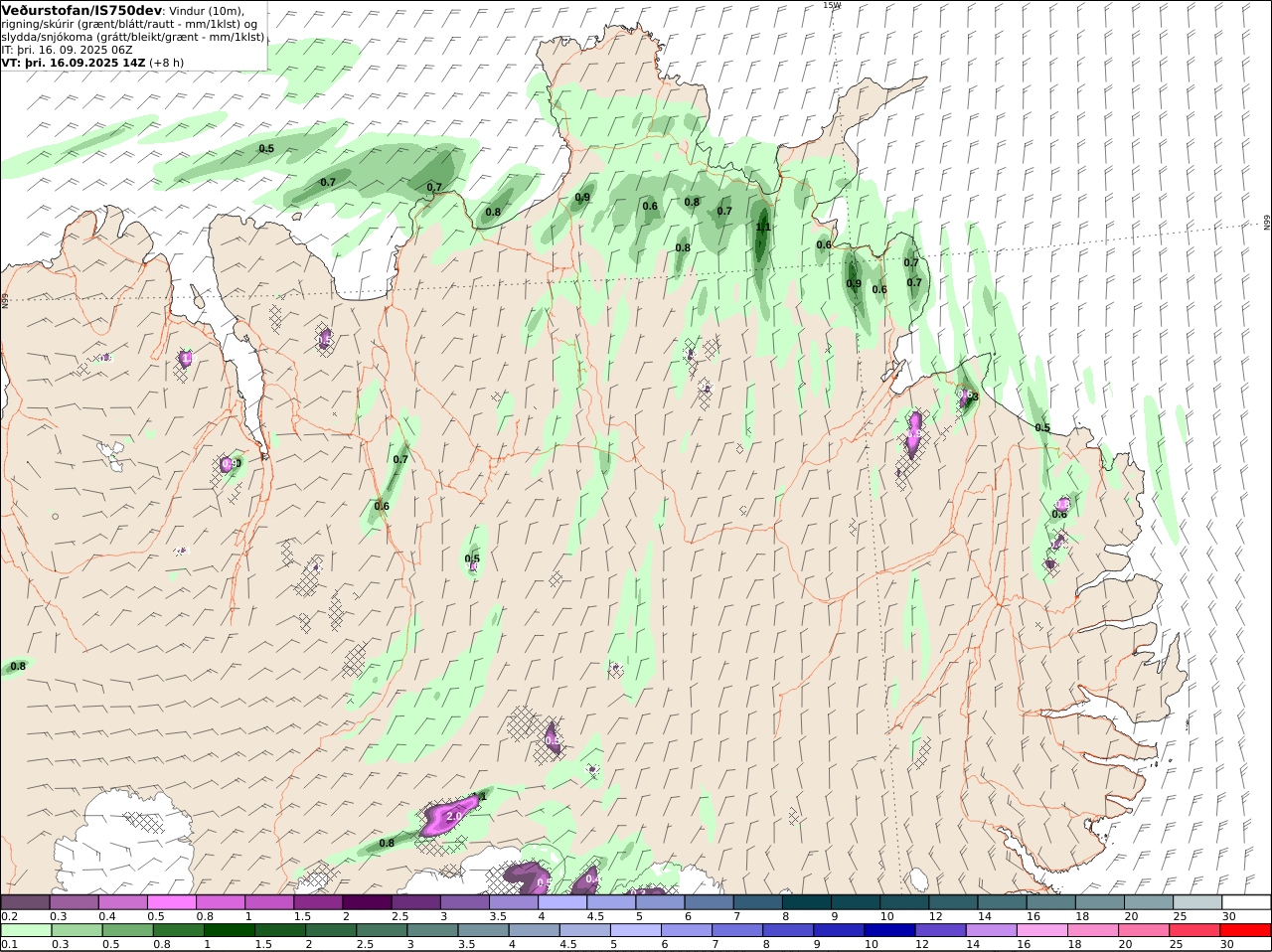This screenshot has width=1272, height=952.
Task: Click the '30' label on the lower legend
Action: coord(1226,945)
